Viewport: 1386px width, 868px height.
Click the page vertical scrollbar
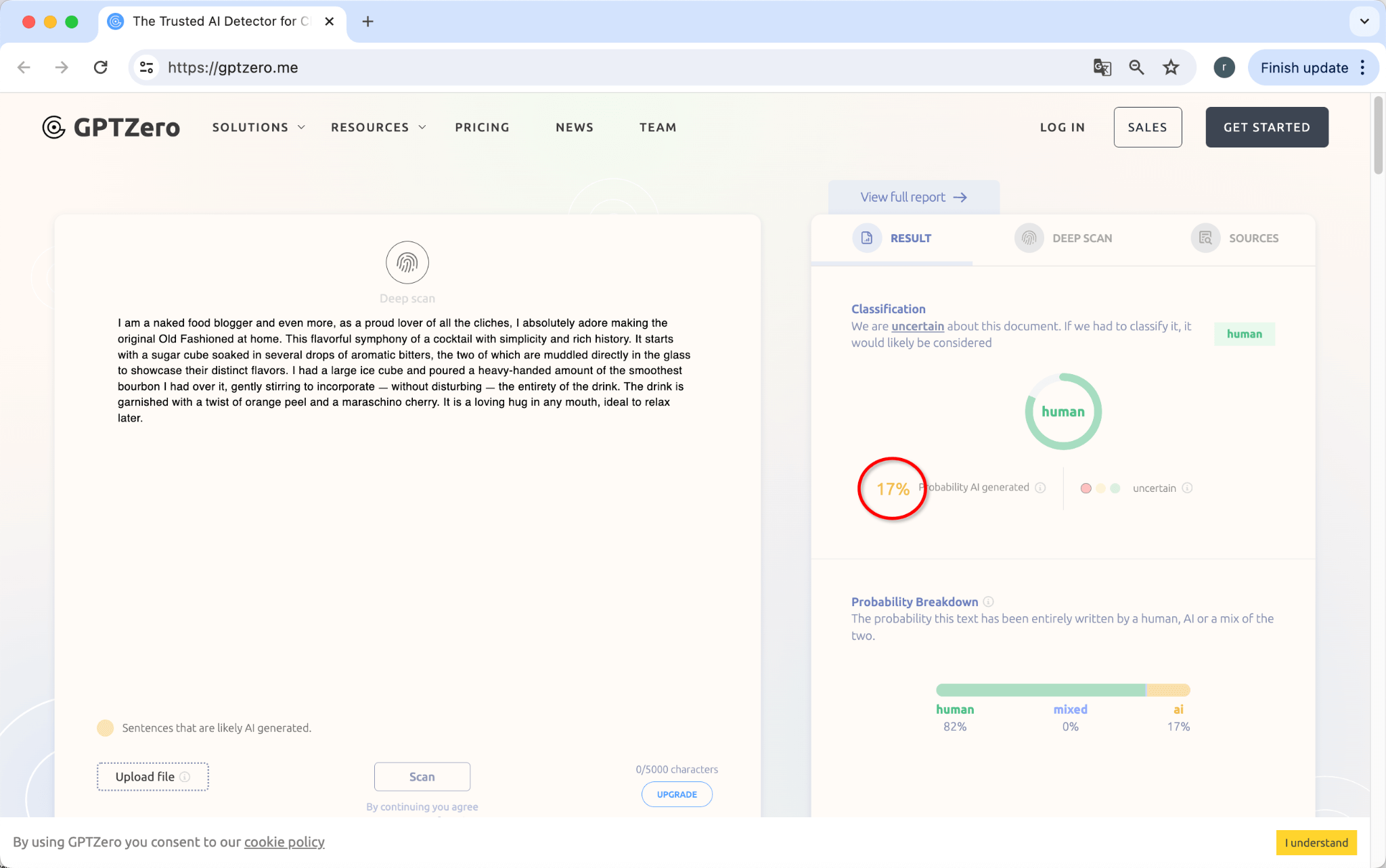pyautogui.click(x=1379, y=135)
